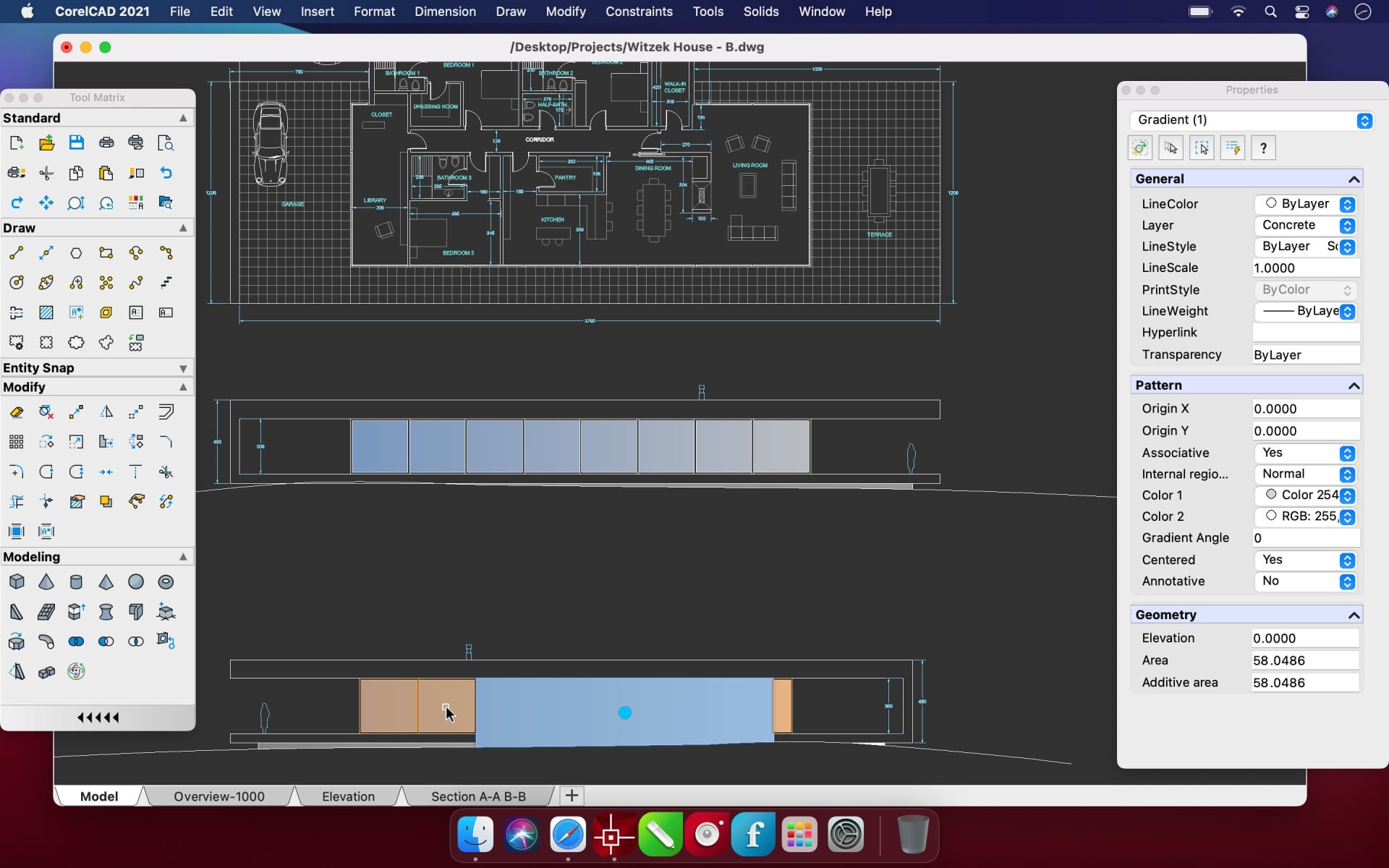Select the Union solids tool
The image size is (1389, 868).
[x=76, y=642]
